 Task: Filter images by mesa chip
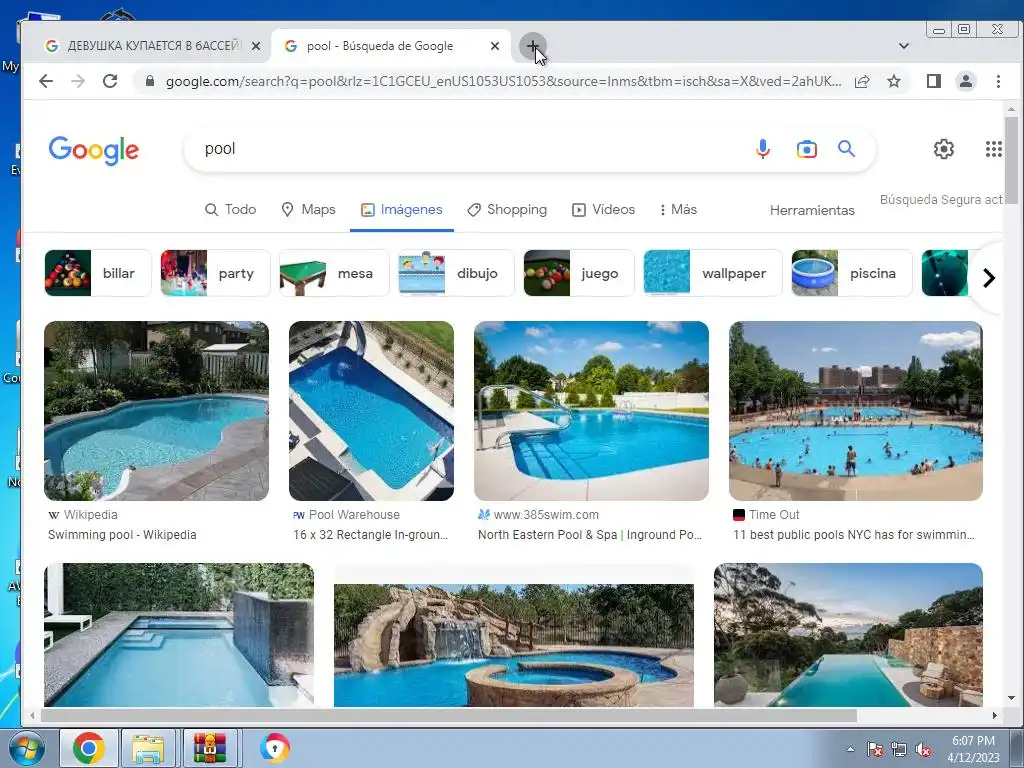click(x=334, y=273)
